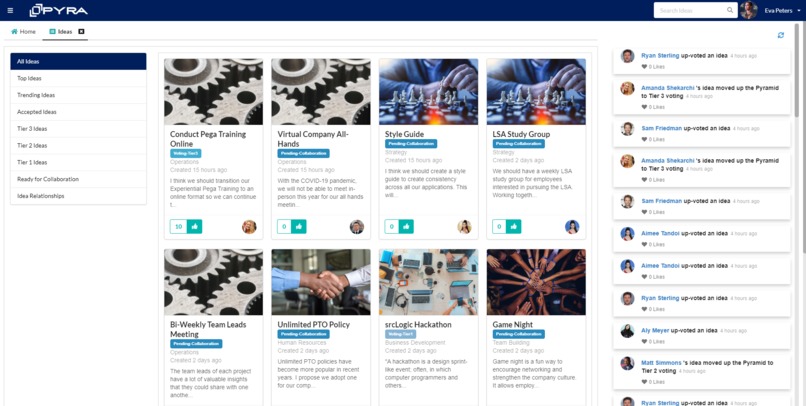Image resolution: width=806 pixels, height=406 pixels.
Task: Filter by Tier 2 Ideas
Action: [x=78, y=145]
